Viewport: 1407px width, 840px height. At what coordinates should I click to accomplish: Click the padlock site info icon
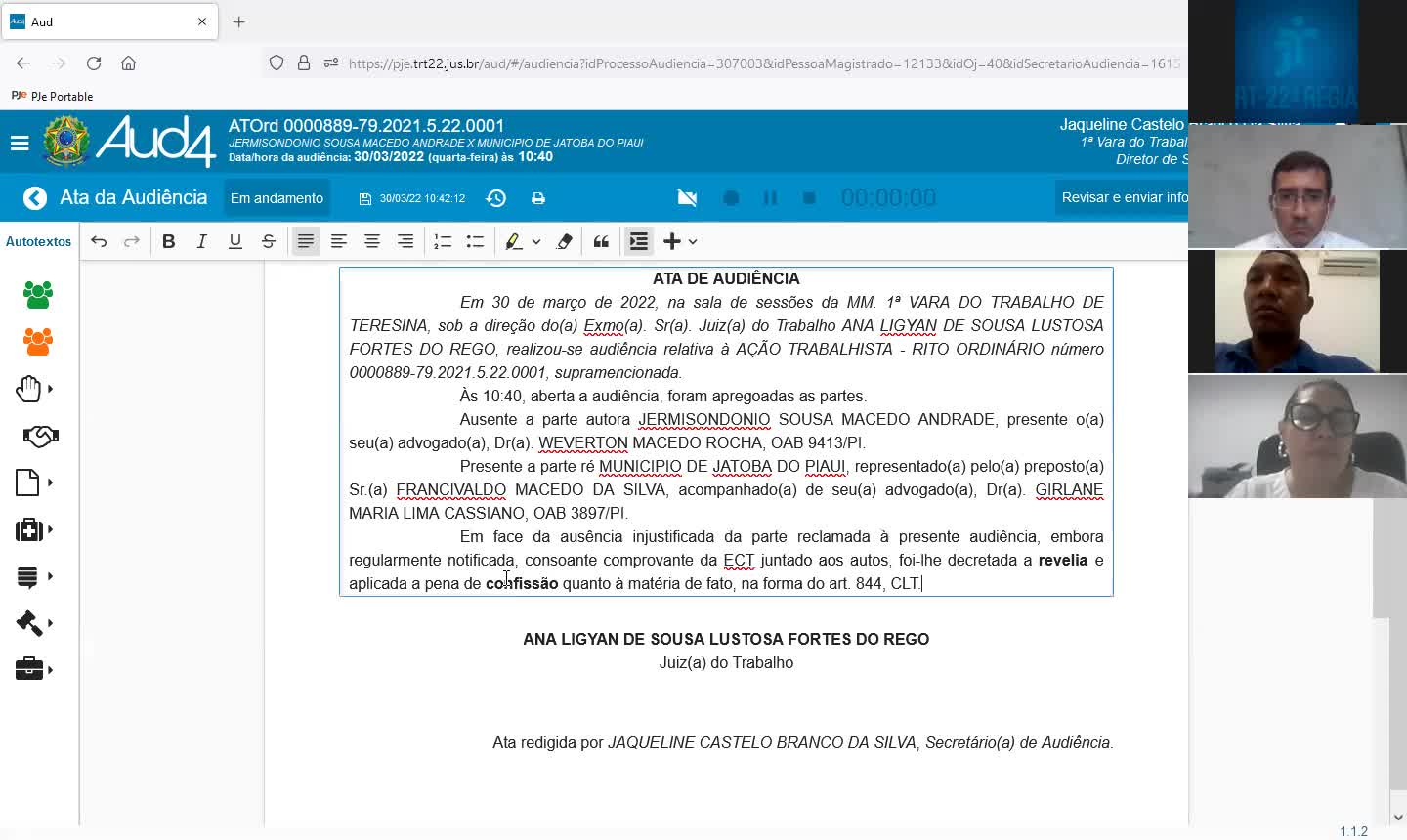tap(304, 63)
